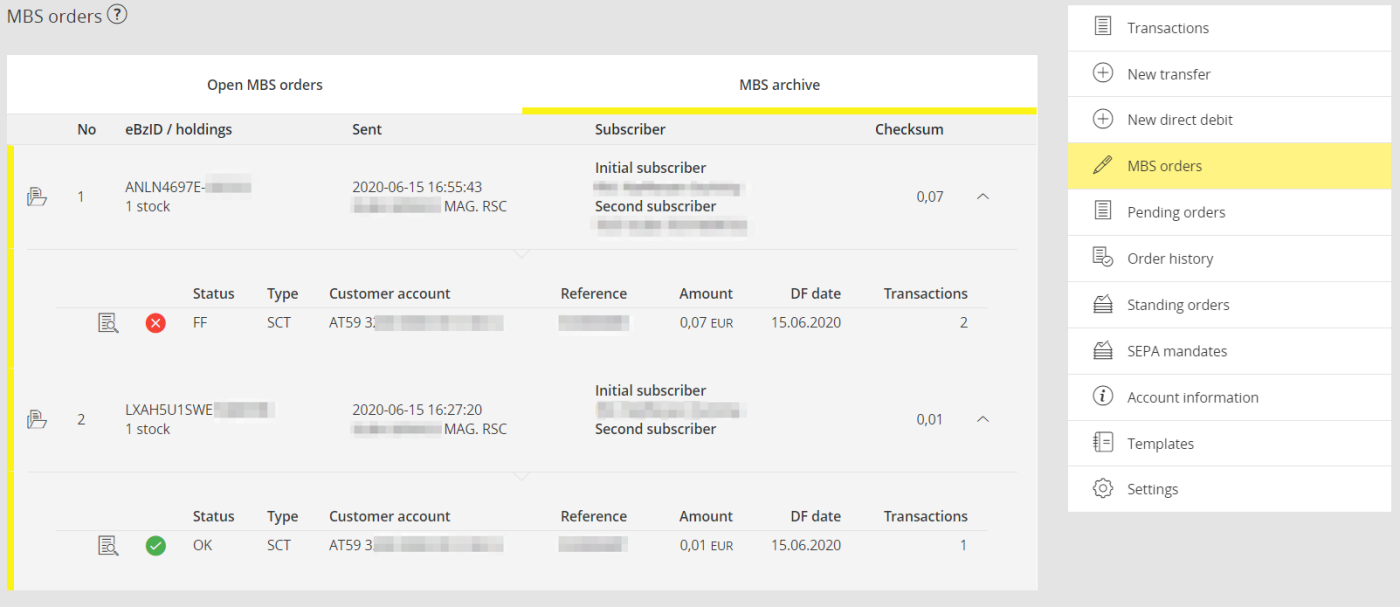Viewport: 1400px width, 607px height.
Task: Open folder icon for order number 1
Action: [x=37, y=197]
